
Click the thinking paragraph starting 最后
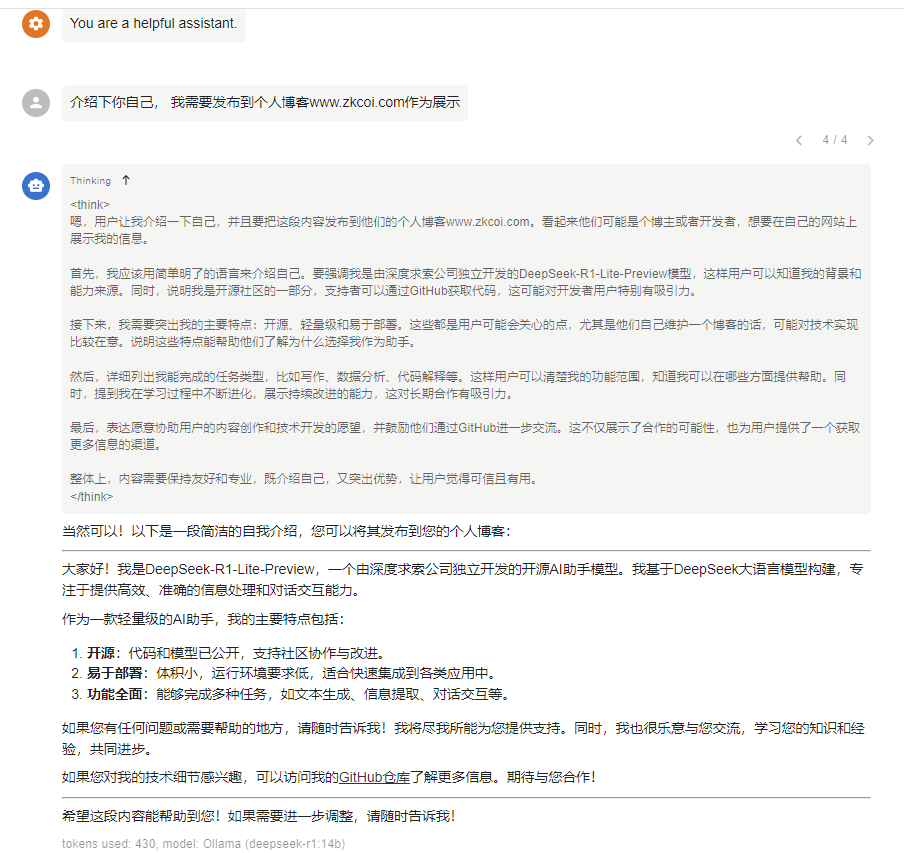[465, 436]
